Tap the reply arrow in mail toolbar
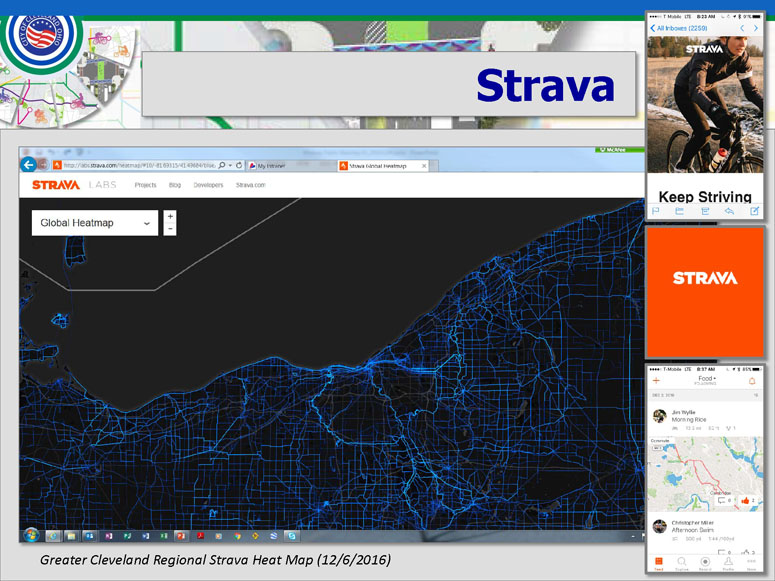Image resolution: width=775 pixels, height=581 pixels. pyautogui.click(x=730, y=211)
